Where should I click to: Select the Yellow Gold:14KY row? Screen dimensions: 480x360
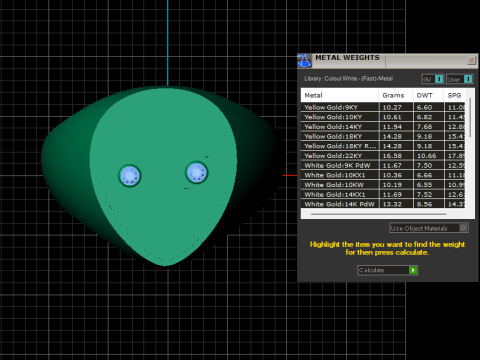click(383, 127)
